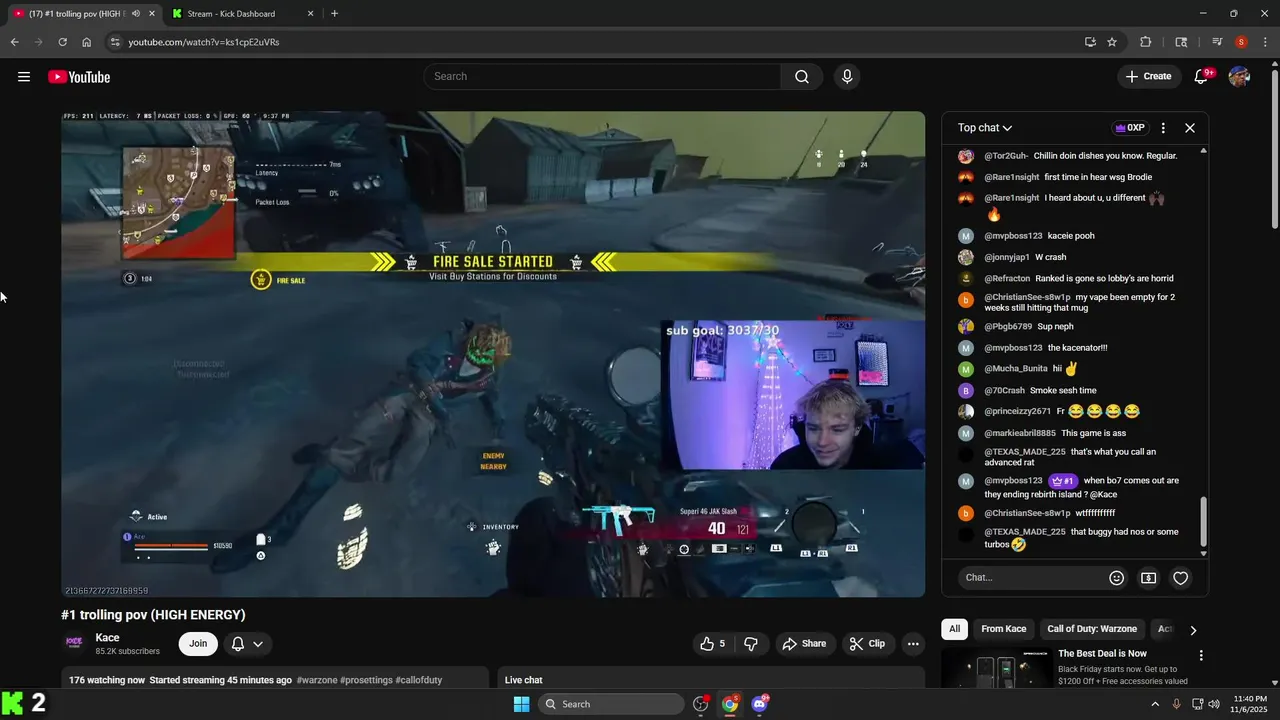
Task: Click the Windows taskbar search box
Action: (611, 704)
